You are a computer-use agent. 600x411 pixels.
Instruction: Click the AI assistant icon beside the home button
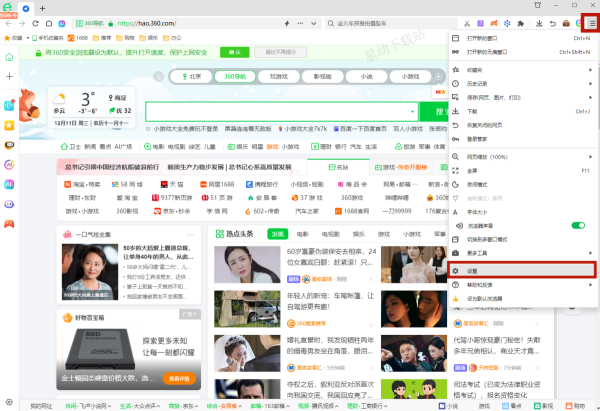point(62,23)
